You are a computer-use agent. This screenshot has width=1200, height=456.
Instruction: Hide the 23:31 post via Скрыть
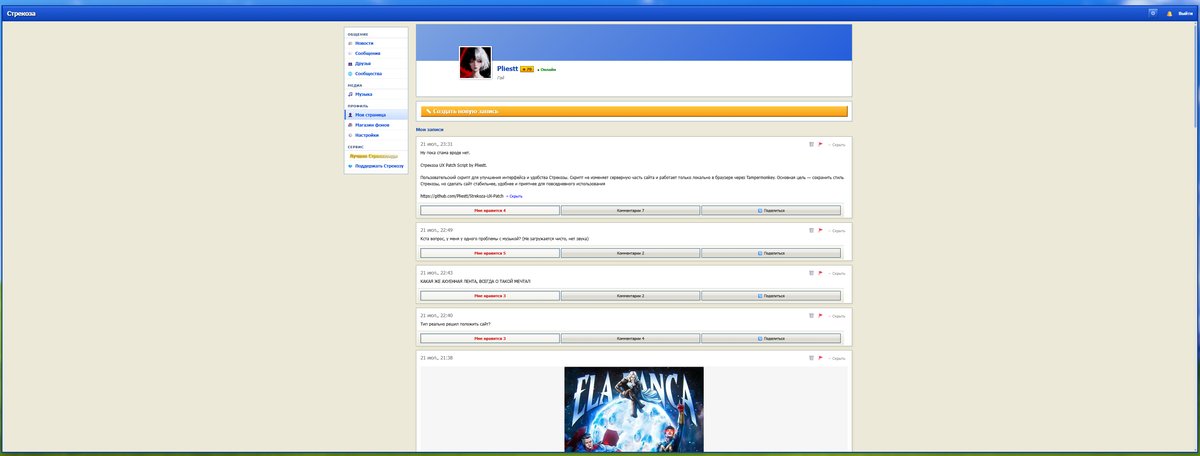[x=838, y=145]
